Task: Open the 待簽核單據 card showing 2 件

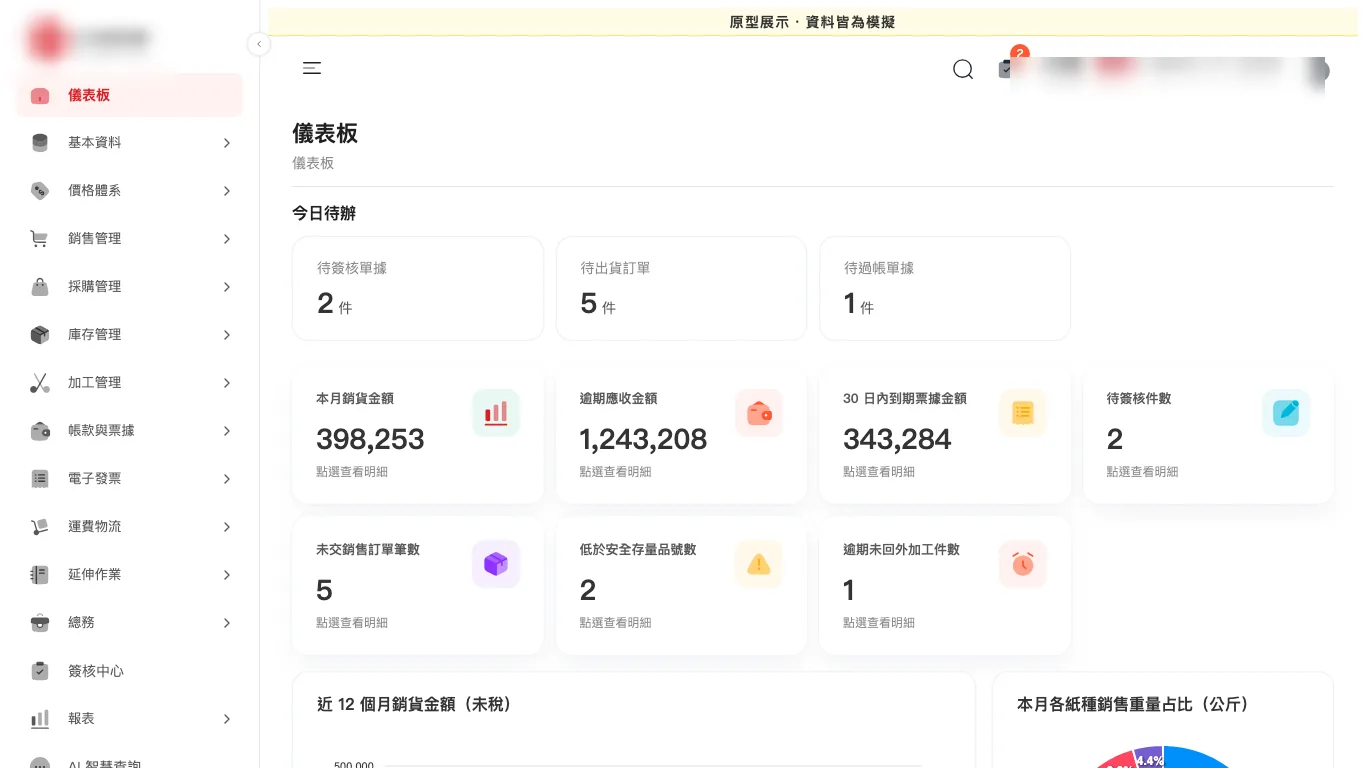Action: pos(418,288)
